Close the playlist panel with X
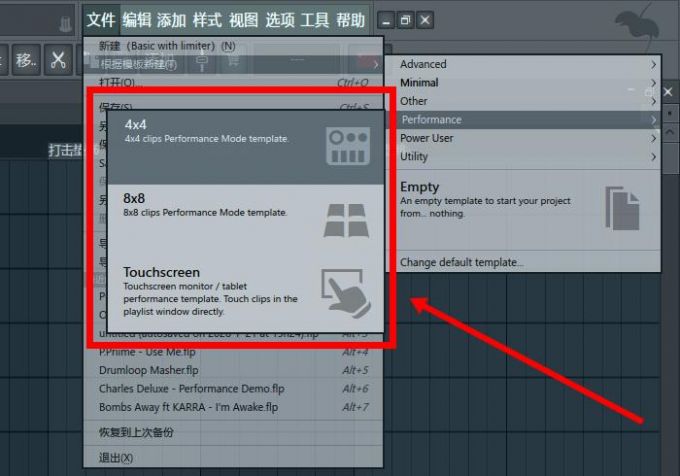680x476 pixels. pos(668,92)
